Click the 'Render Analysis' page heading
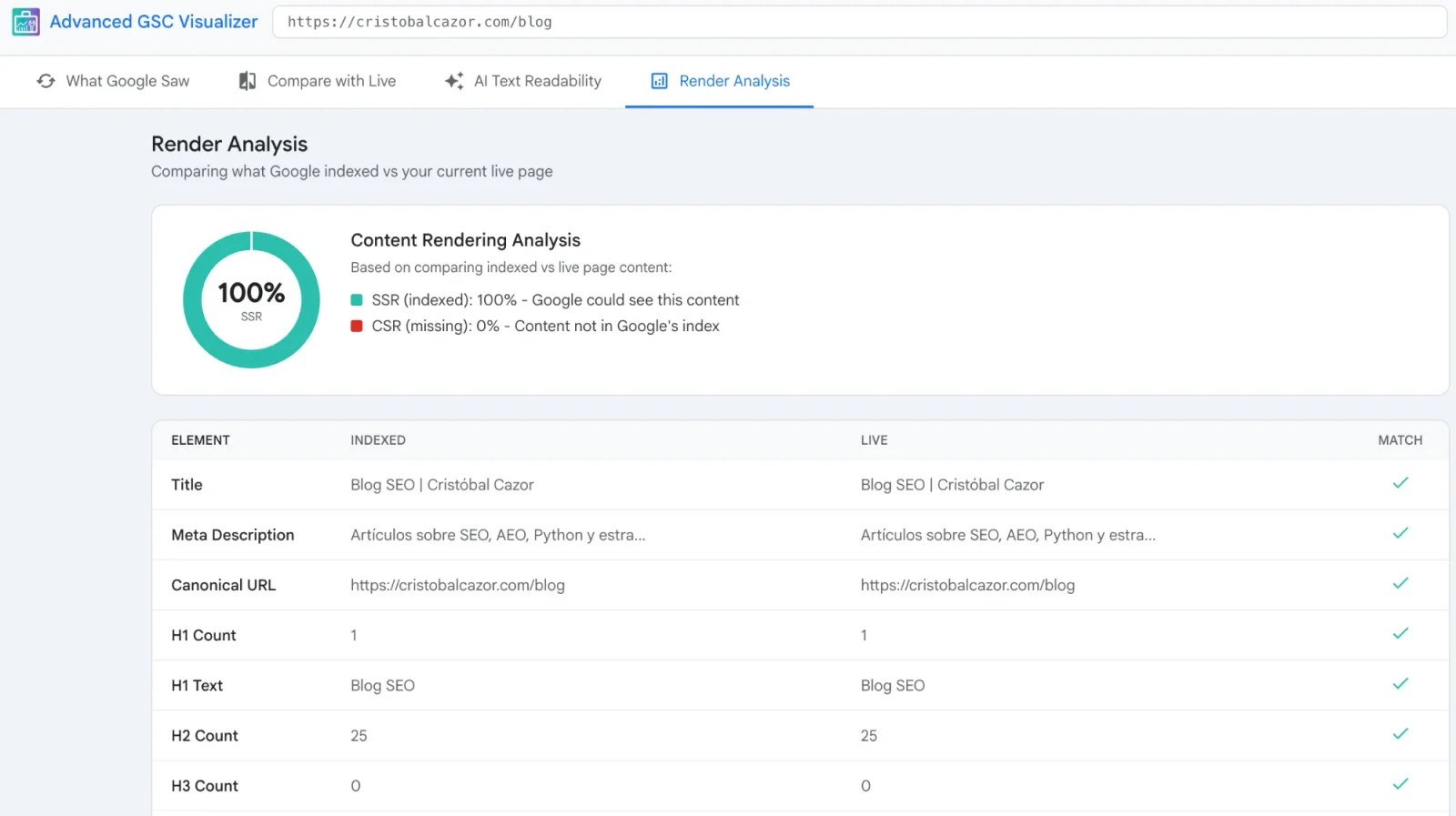 (229, 144)
